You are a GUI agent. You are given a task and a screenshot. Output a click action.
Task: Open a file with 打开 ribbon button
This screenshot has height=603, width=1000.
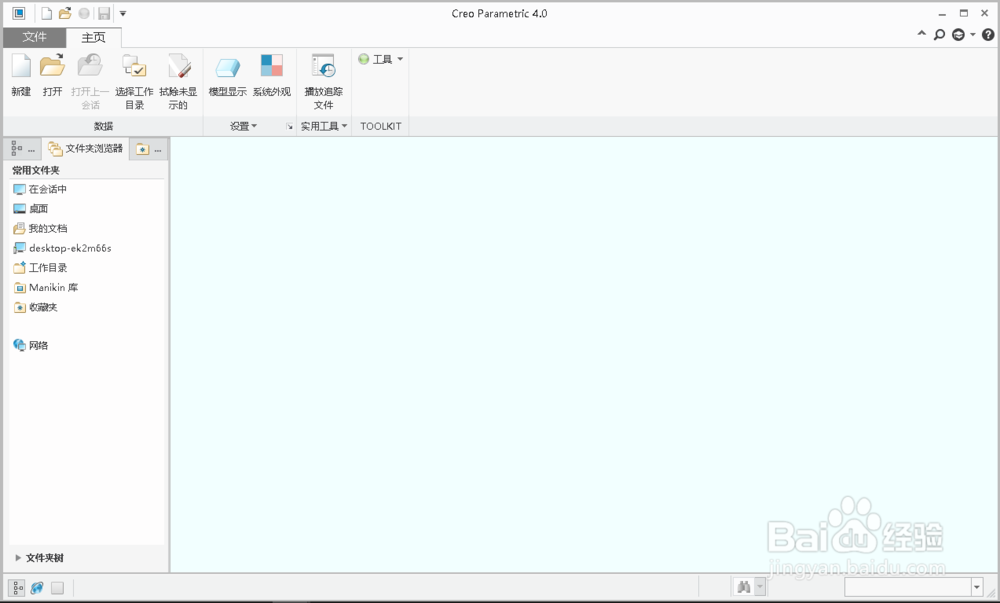tap(52, 75)
